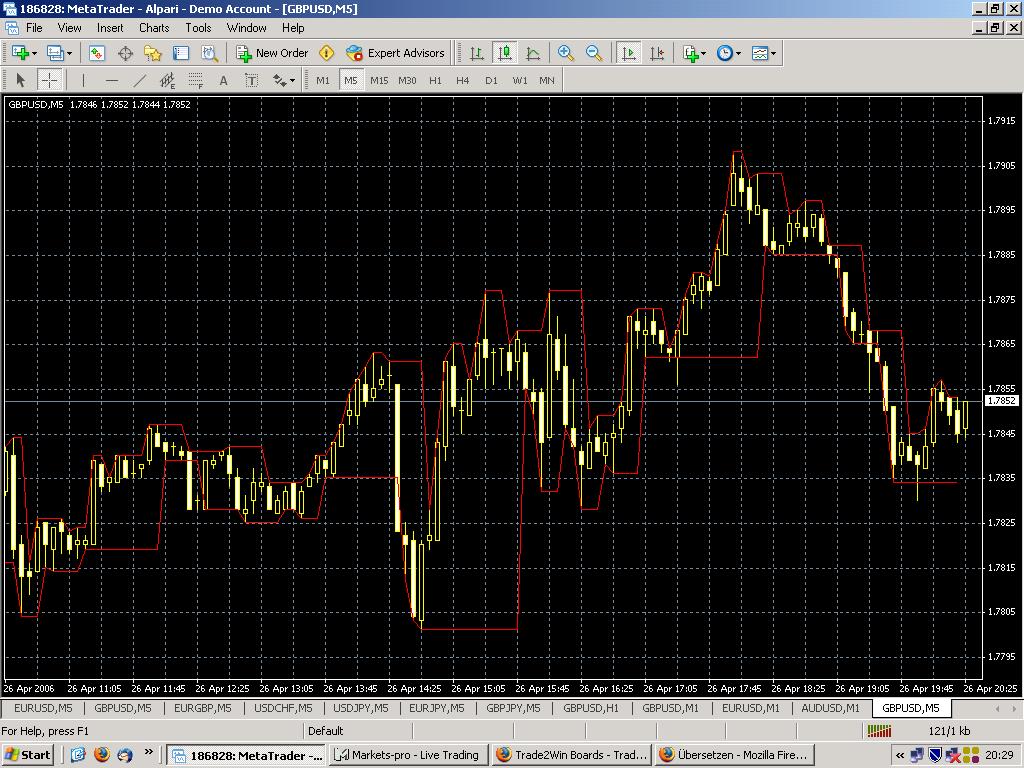Open the File menu
Viewport: 1024px width, 768px height.
(34, 27)
